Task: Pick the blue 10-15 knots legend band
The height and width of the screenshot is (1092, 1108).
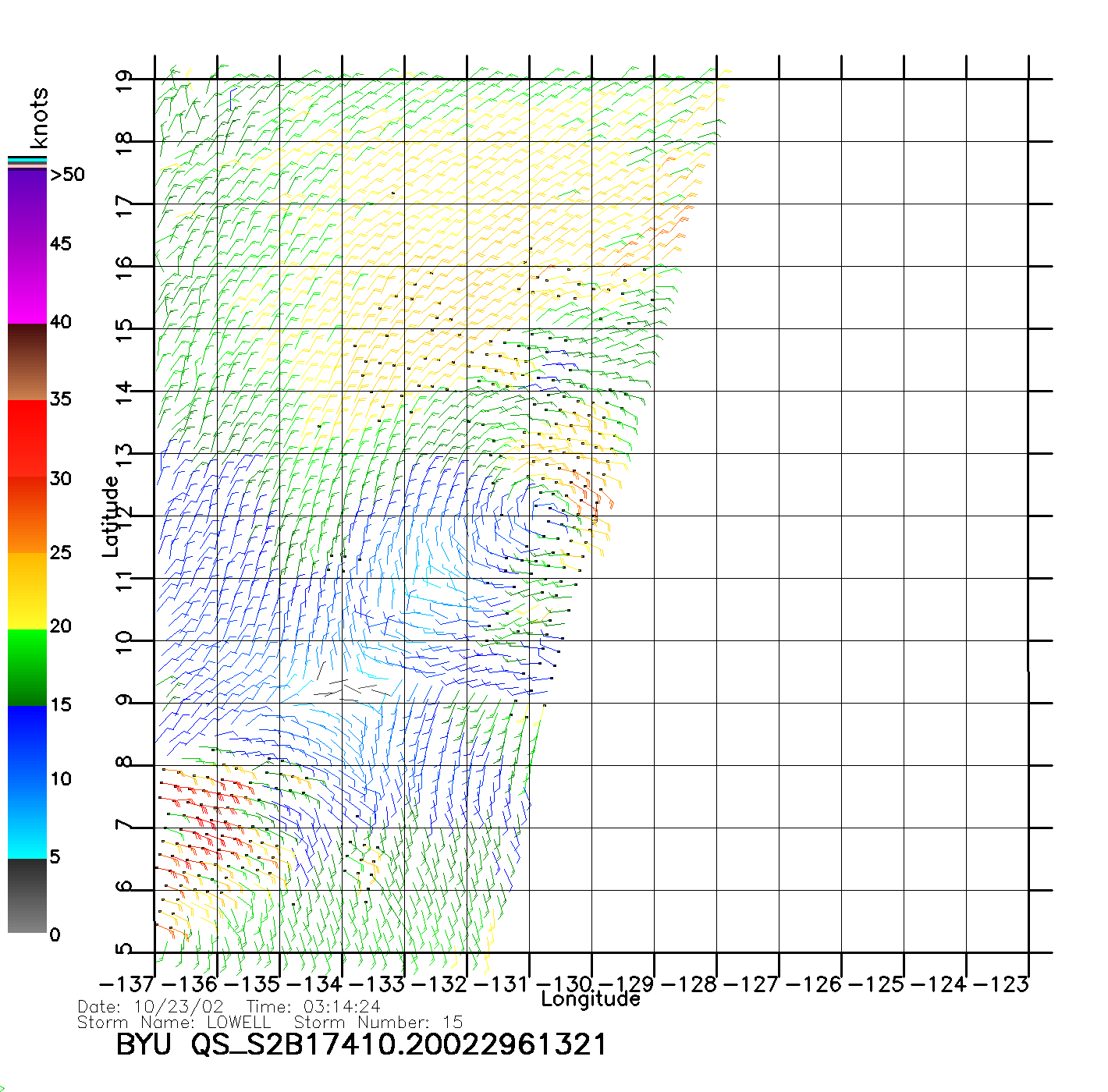Action: pos(27,743)
